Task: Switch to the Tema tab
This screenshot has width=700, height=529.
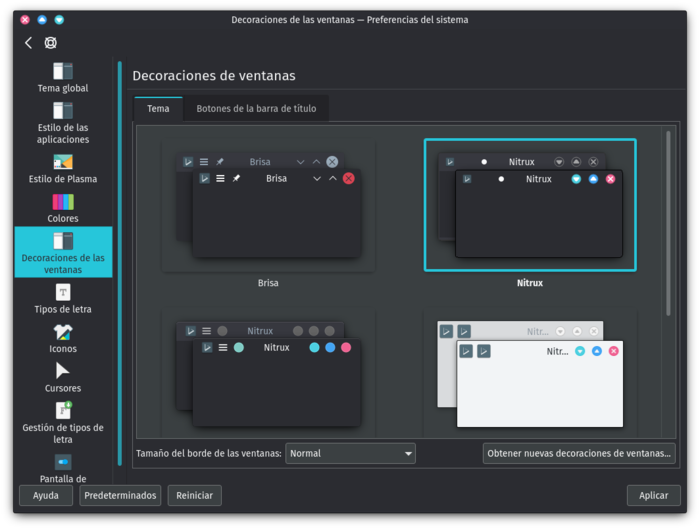Action: click(158, 108)
